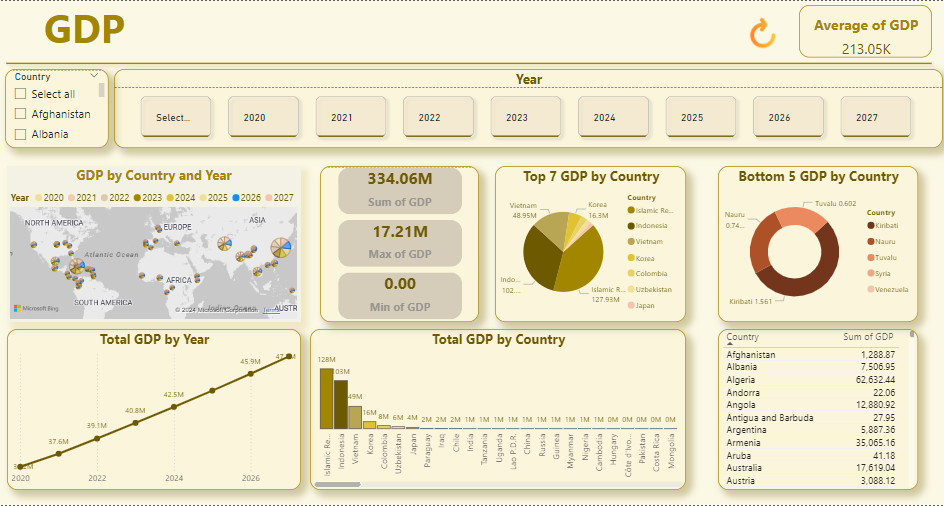Filter by year 2027 button
Image resolution: width=944 pixels, height=506 pixels.
pyautogui.click(x=875, y=117)
